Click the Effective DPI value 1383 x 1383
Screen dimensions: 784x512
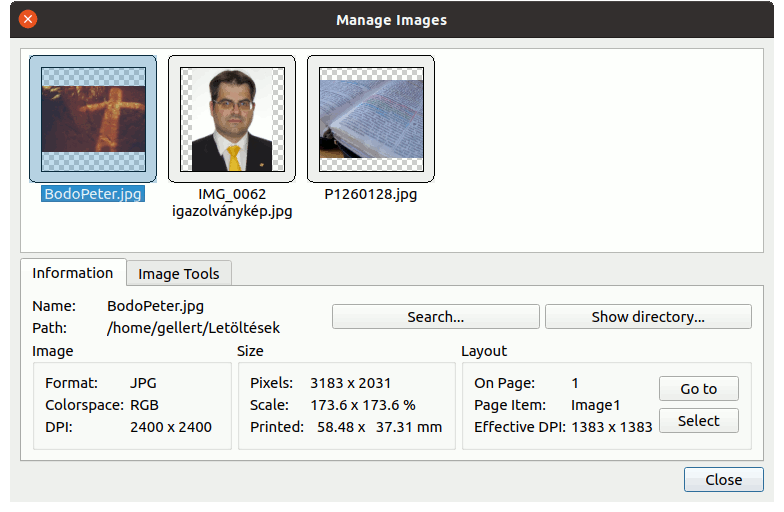[611, 427]
